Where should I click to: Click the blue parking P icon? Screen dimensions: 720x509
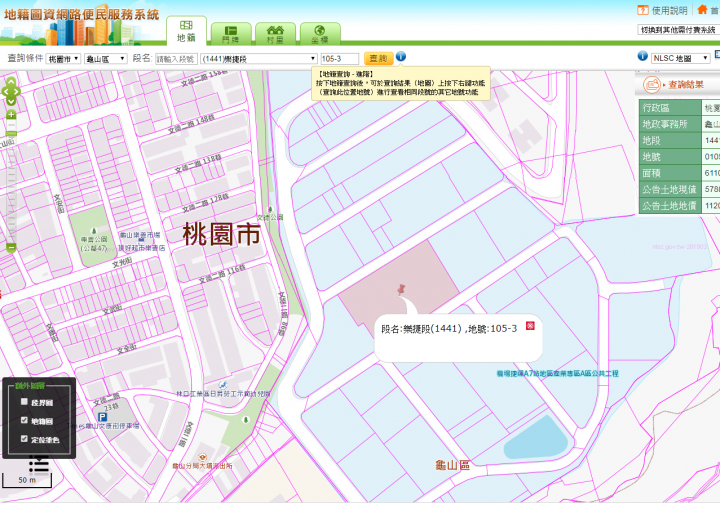102,417
